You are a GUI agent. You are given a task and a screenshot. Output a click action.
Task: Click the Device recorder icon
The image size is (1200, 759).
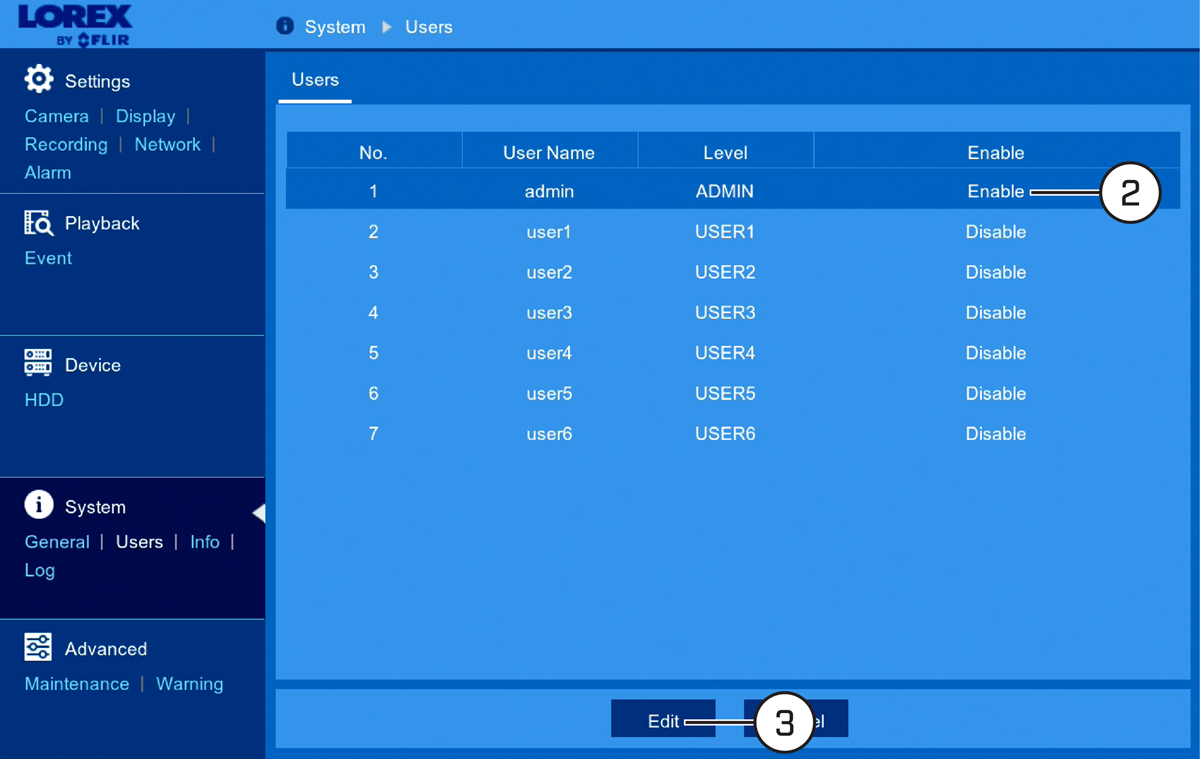pyautogui.click(x=38, y=363)
